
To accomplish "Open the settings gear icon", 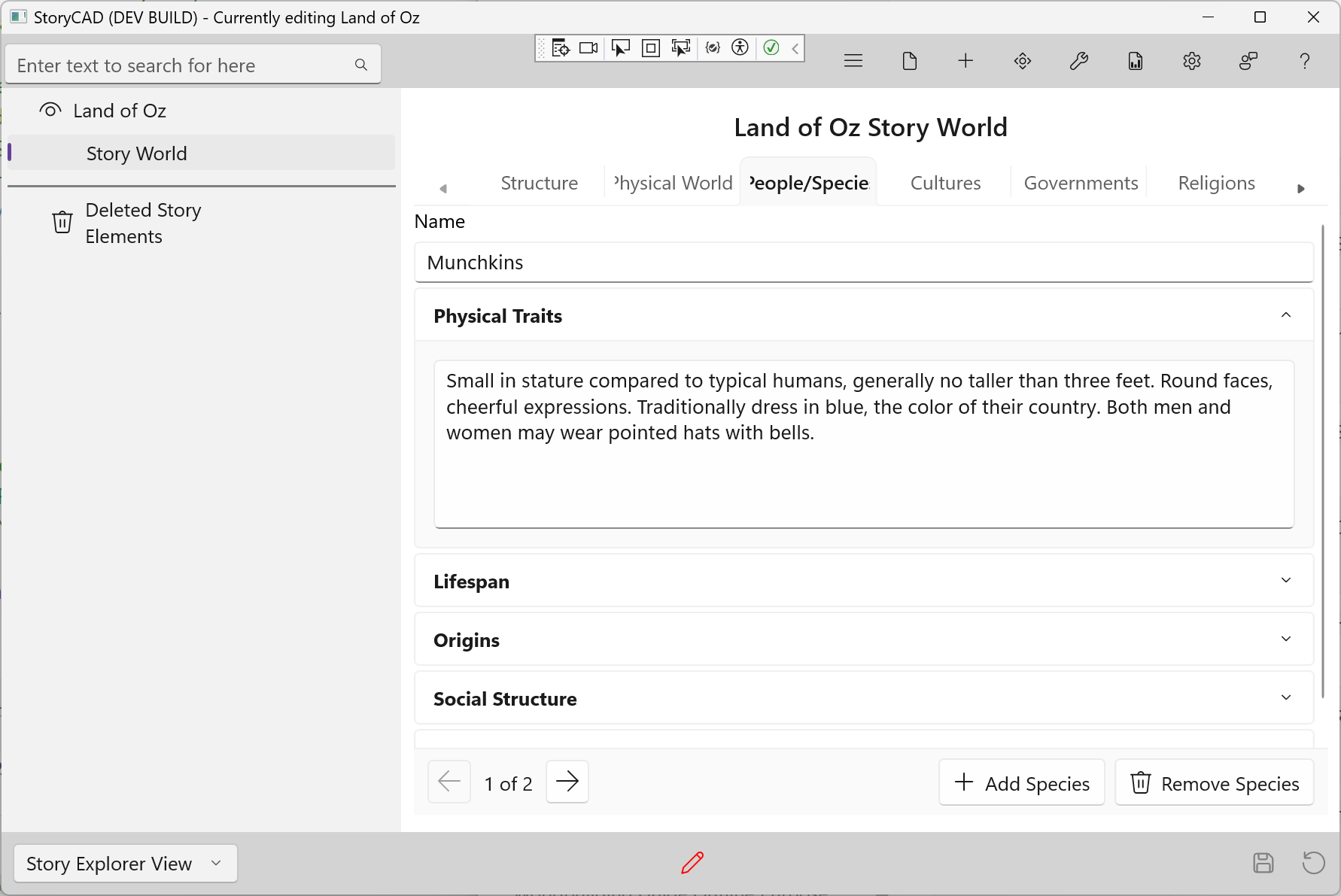I will 1191,61.
